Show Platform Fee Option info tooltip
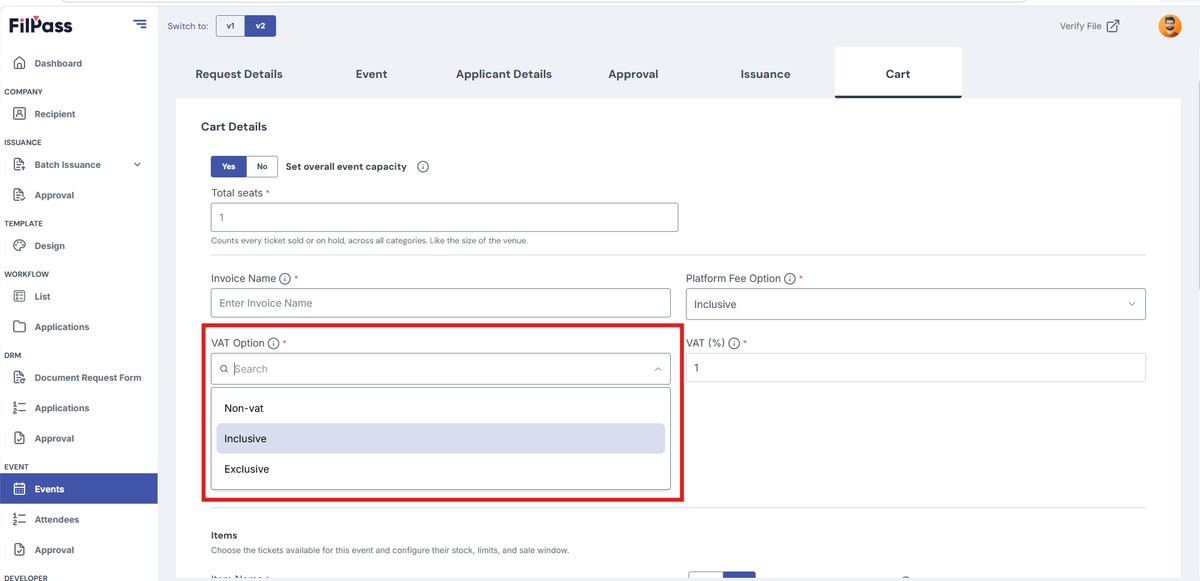This screenshot has width=1200, height=581. tap(790, 279)
